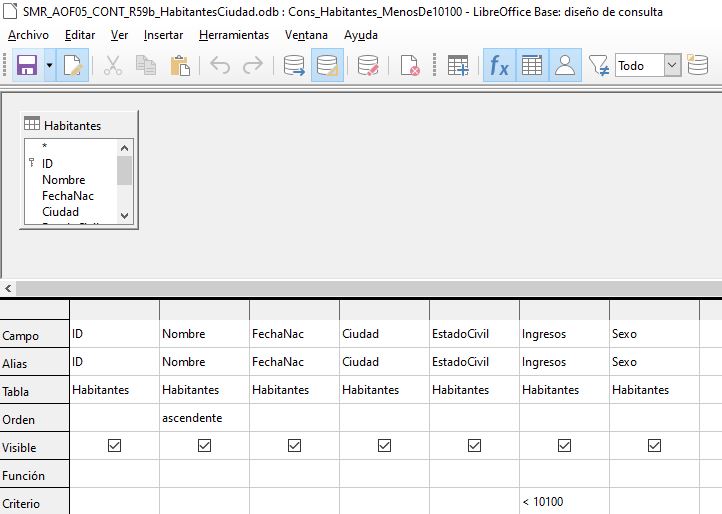Open the Ventana menu

click(x=306, y=35)
